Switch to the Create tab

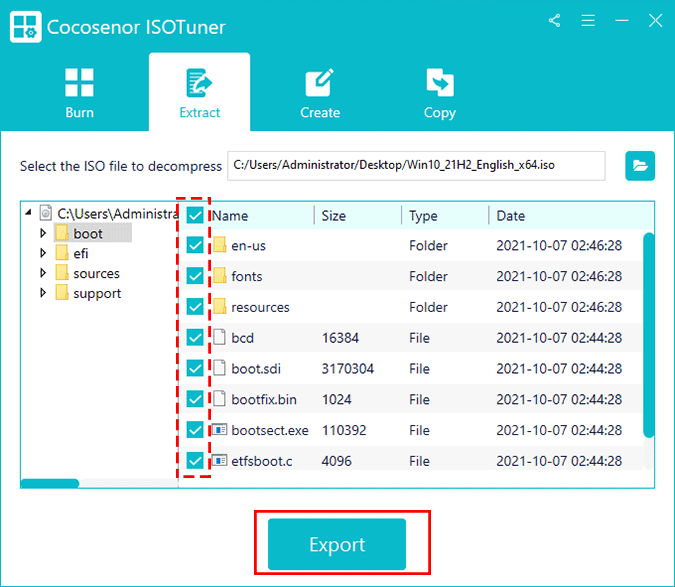click(320, 93)
